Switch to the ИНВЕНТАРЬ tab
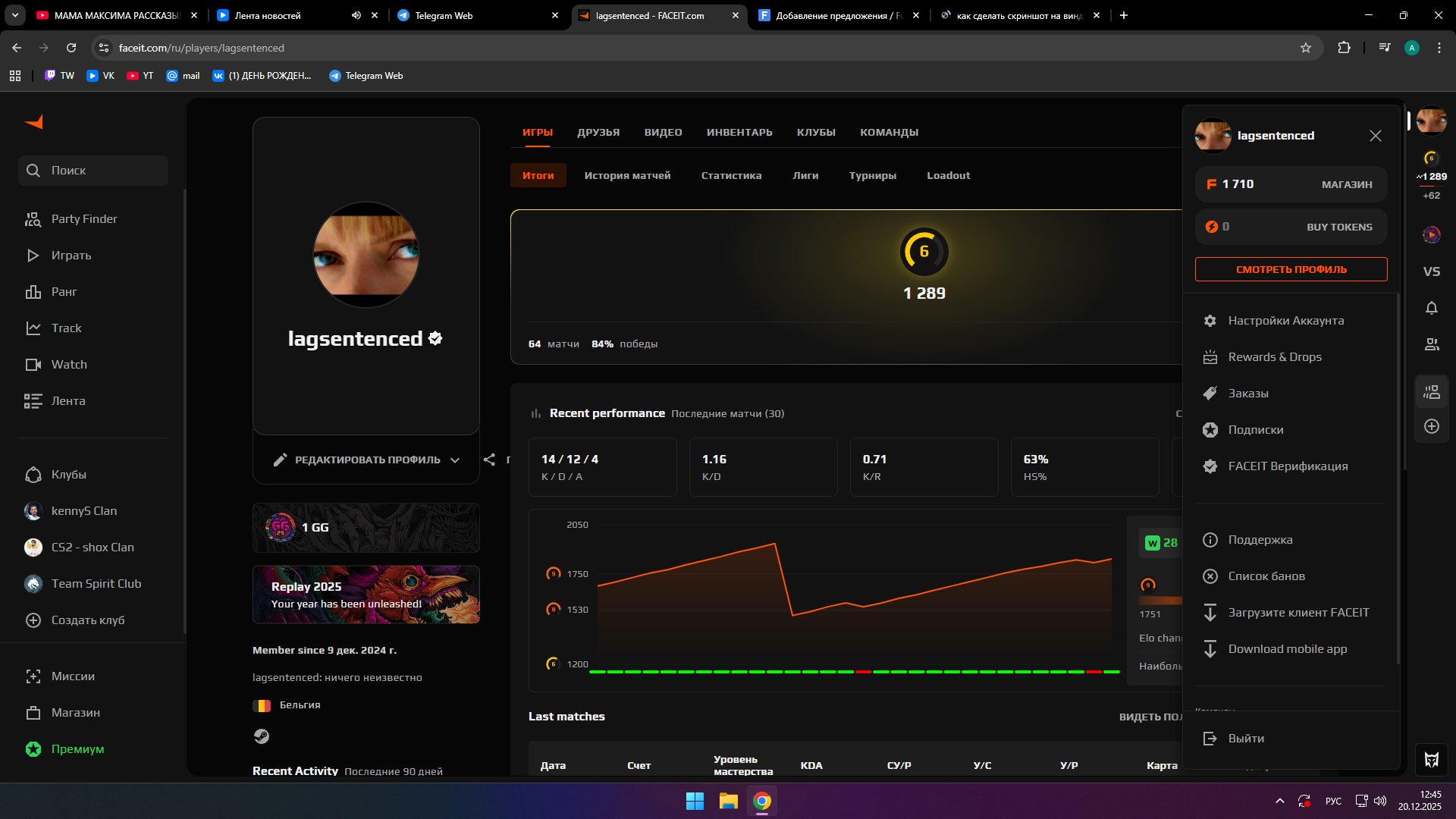Image resolution: width=1456 pixels, height=819 pixels. pyautogui.click(x=739, y=132)
